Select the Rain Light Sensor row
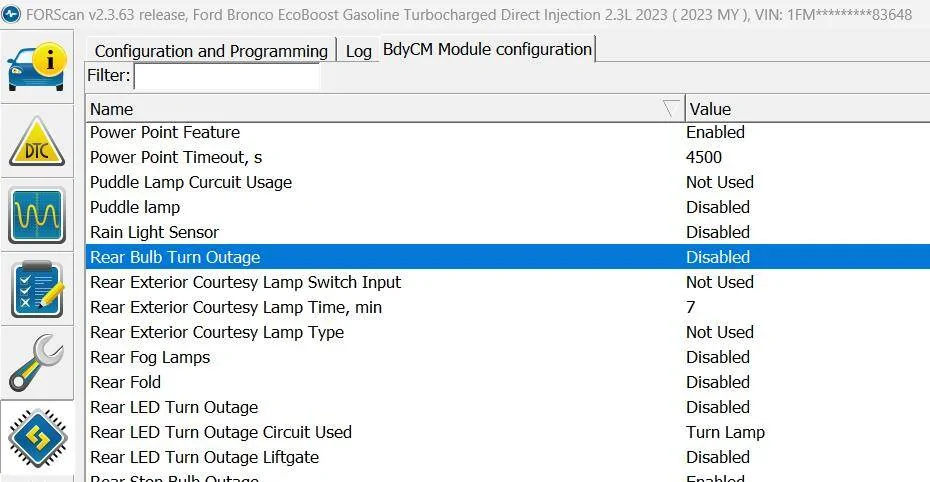This screenshot has width=930, height=482. 508,232
